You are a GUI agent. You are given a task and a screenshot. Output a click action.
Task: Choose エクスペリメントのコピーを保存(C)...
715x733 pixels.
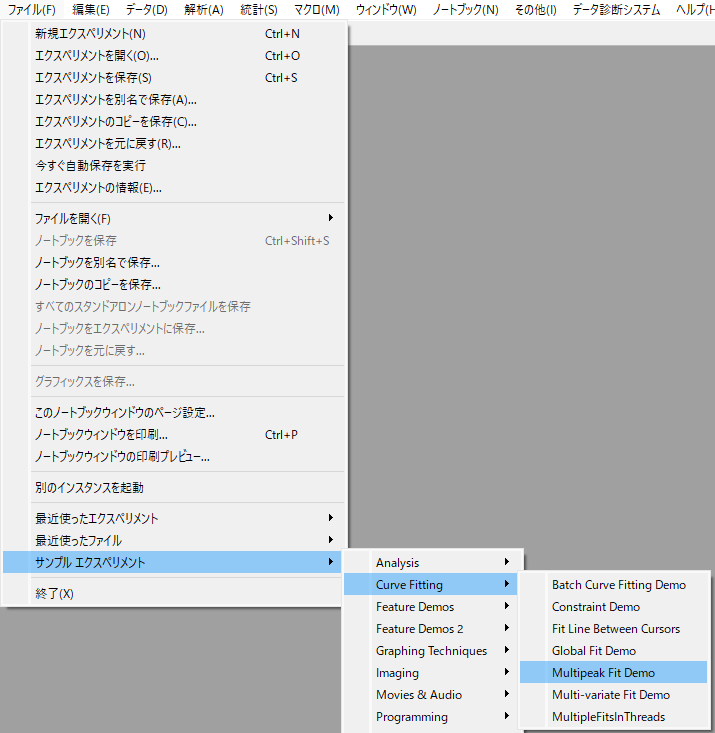pyautogui.click(x=174, y=122)
